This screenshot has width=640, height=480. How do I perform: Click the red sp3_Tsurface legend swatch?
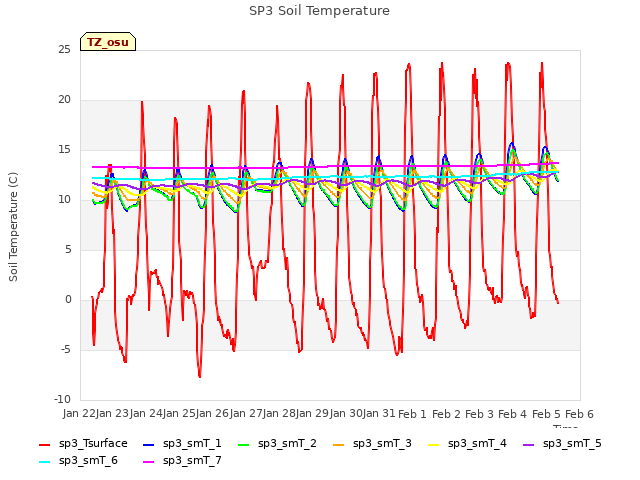pyautogui.click(x=44, y=444)
